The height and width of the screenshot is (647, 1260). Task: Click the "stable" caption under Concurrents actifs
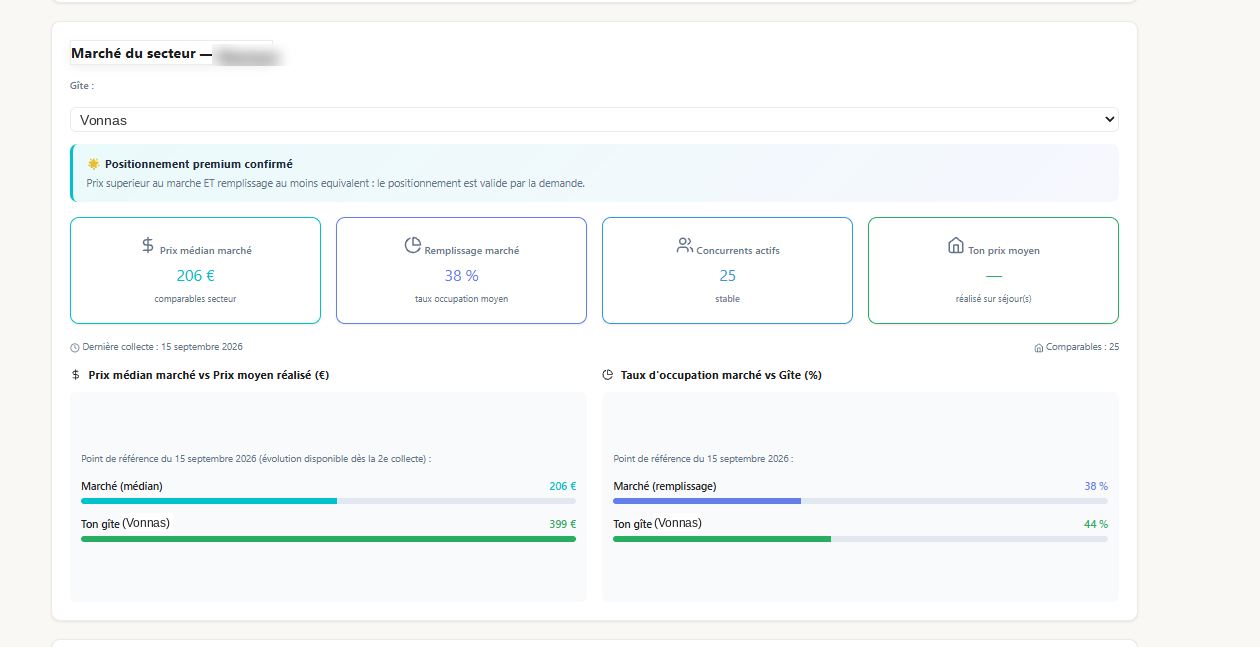click(x=728, y=299)
